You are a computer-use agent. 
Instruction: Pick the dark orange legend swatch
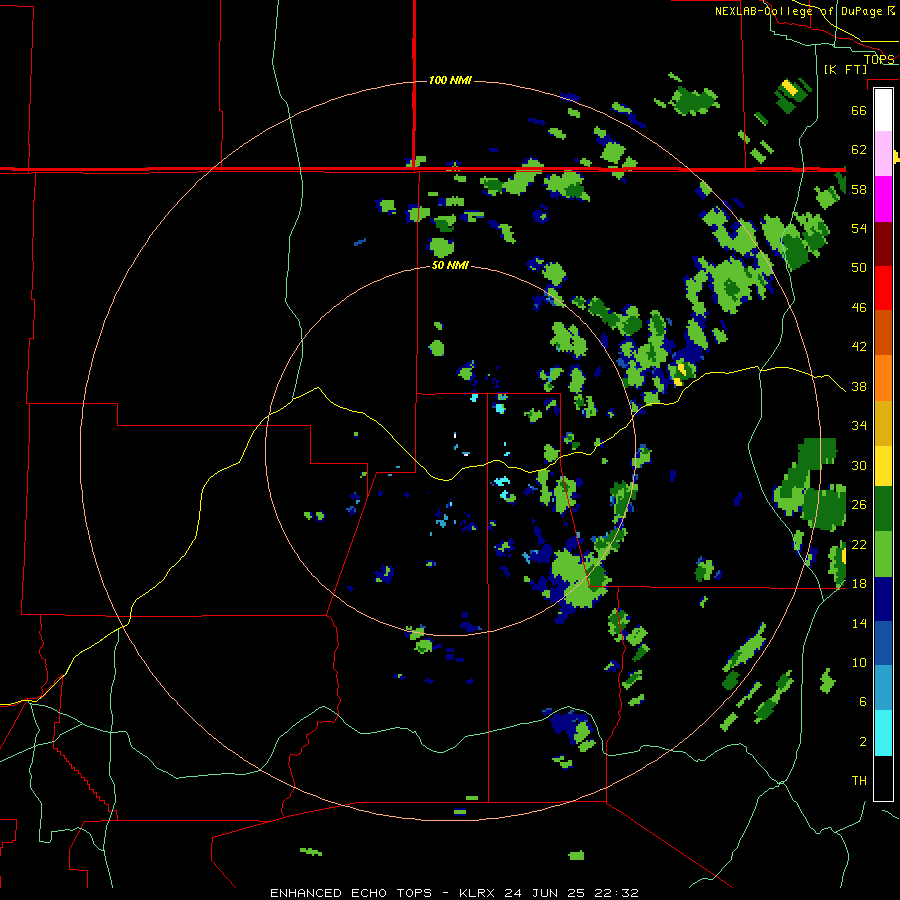[883, 333]
